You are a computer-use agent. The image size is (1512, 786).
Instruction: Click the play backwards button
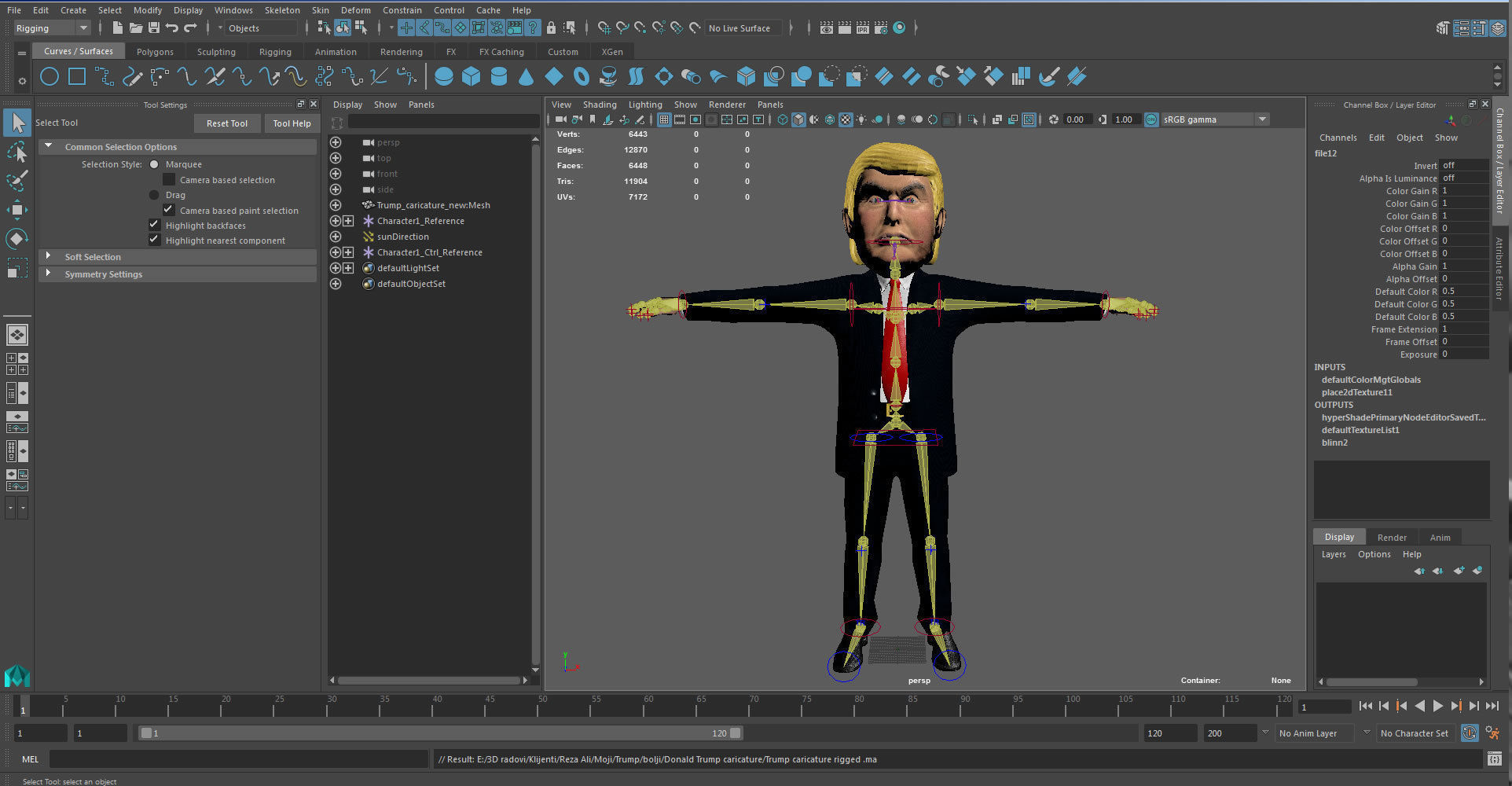tap(1419, 706)
